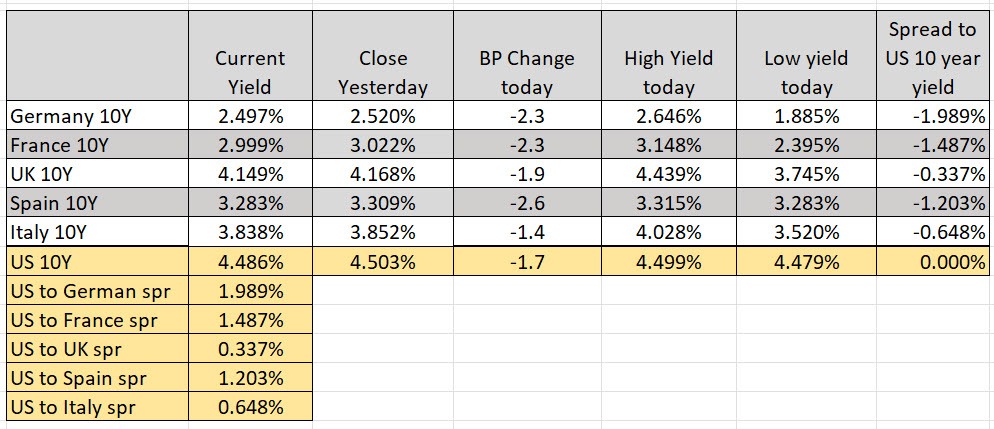Select Italy 10Y high yield 4.028%

pyautogui.click(x=667, y=233)
